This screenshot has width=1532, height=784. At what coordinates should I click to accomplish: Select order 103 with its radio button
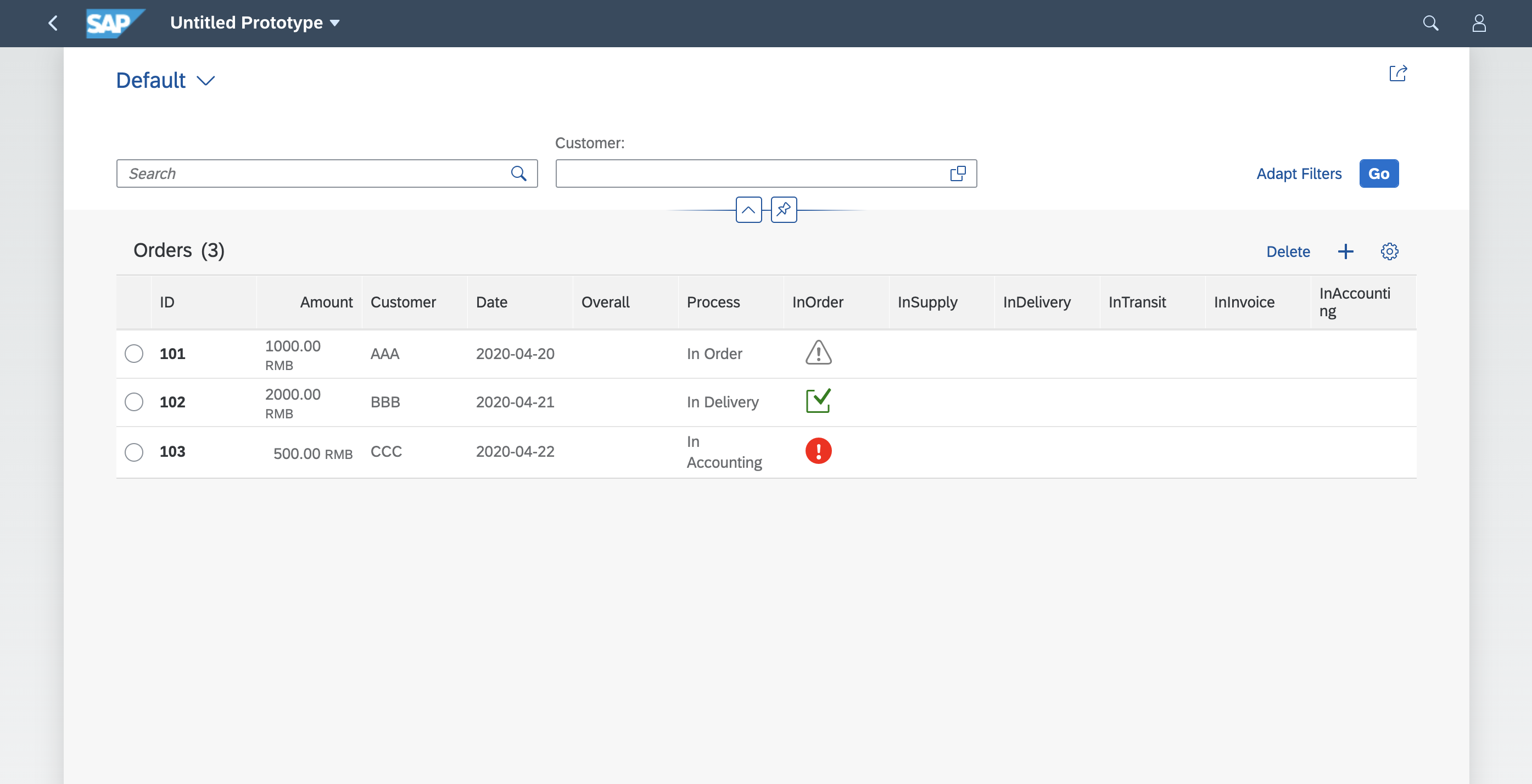tap(134, 452)
